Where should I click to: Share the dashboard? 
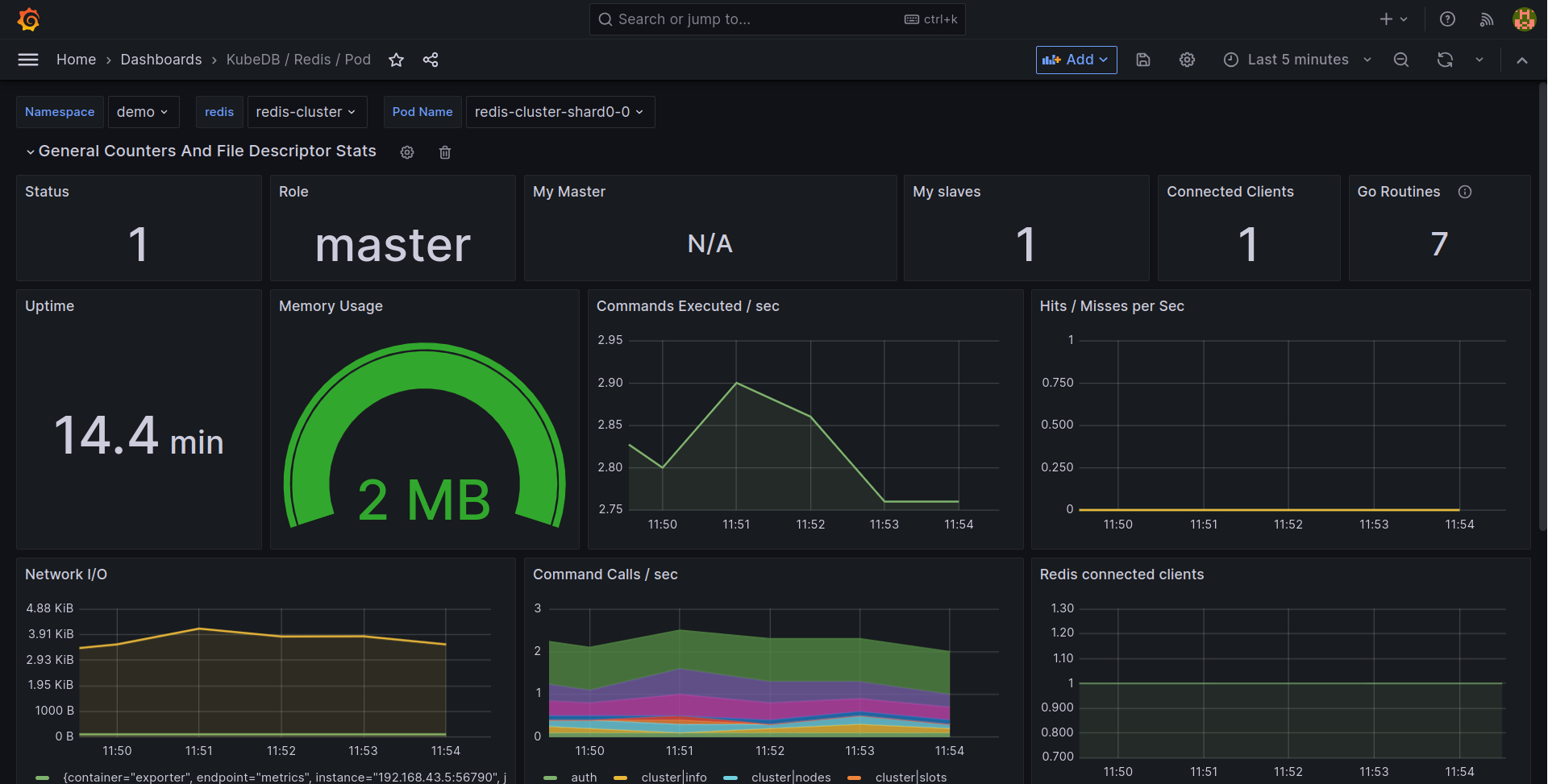tap(431, 60)
